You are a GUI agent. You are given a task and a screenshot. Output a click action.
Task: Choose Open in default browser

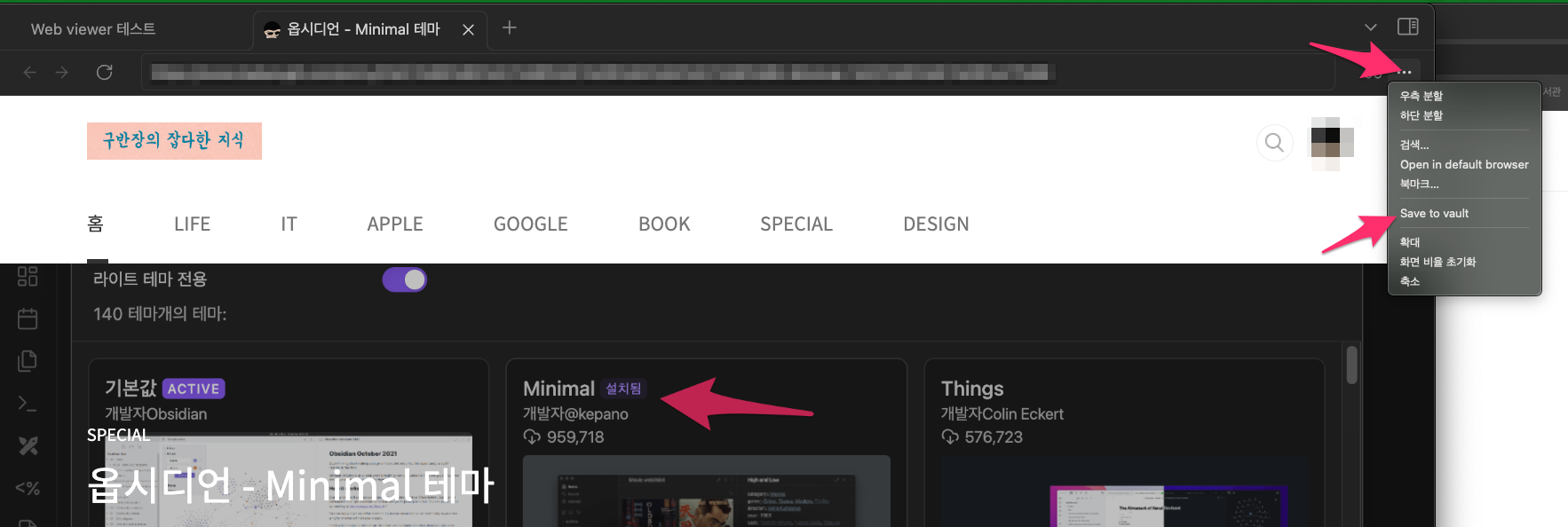pos(1464,164)
